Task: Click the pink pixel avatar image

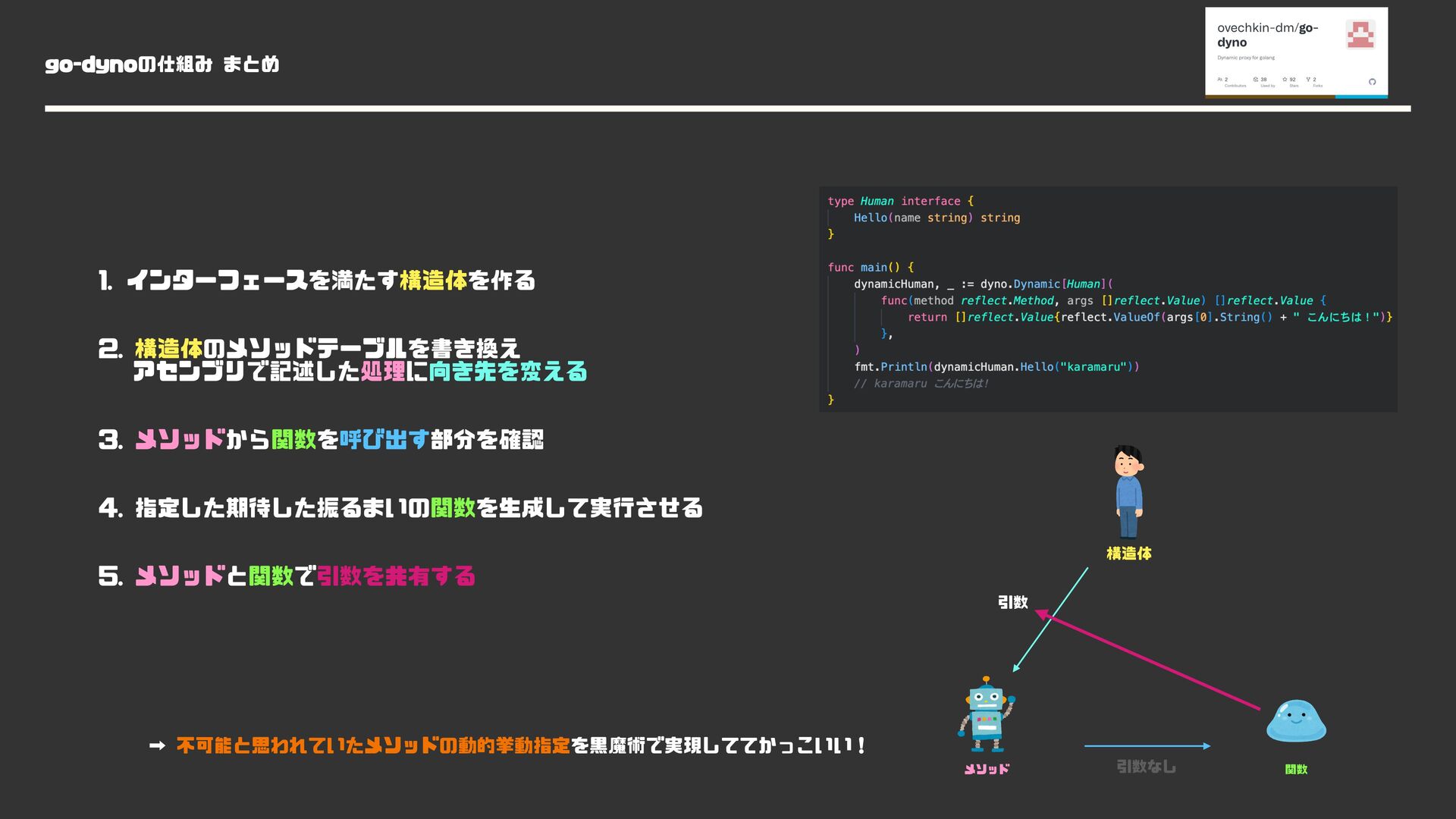Action: [x=1360, y=35]
